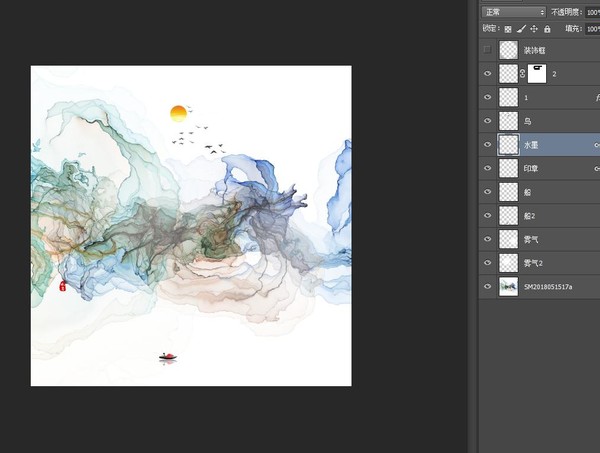The height and width of the screenshot is (453, 600).
Task: Show the hidden 装饰框 layer
Action: [487, 49]
